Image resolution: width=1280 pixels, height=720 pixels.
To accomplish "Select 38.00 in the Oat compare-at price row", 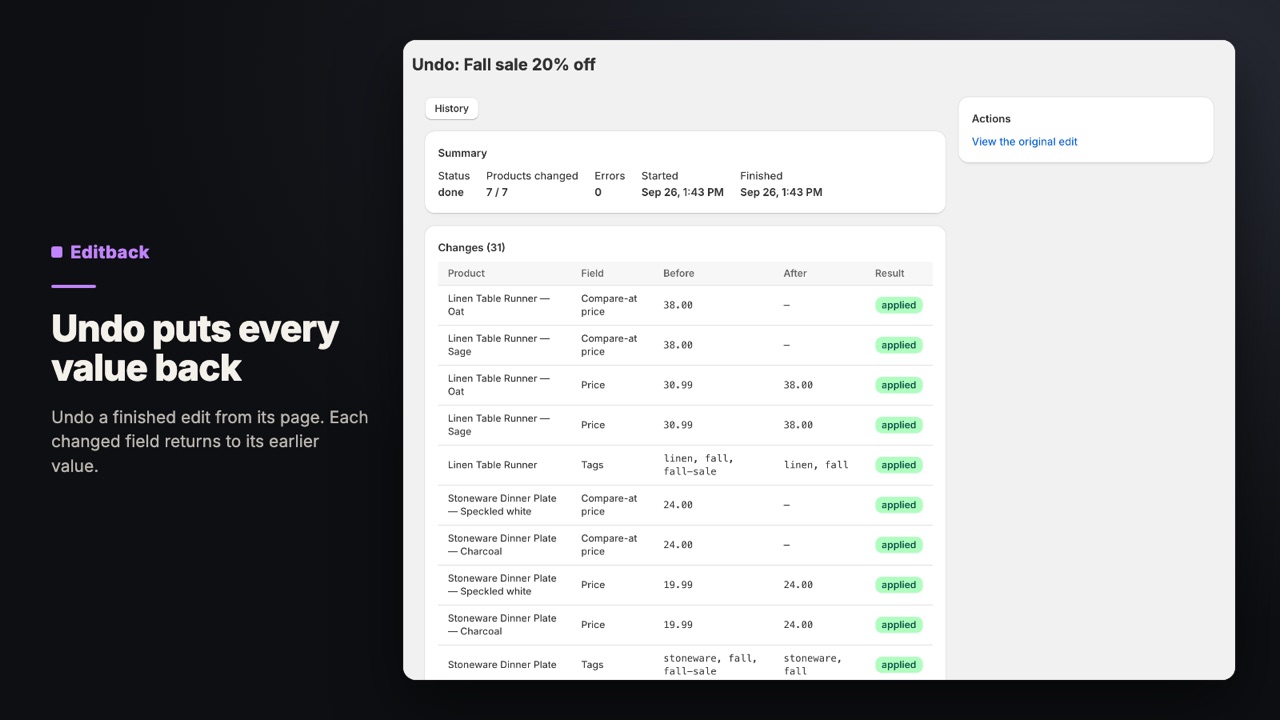I will coord(678,305).
